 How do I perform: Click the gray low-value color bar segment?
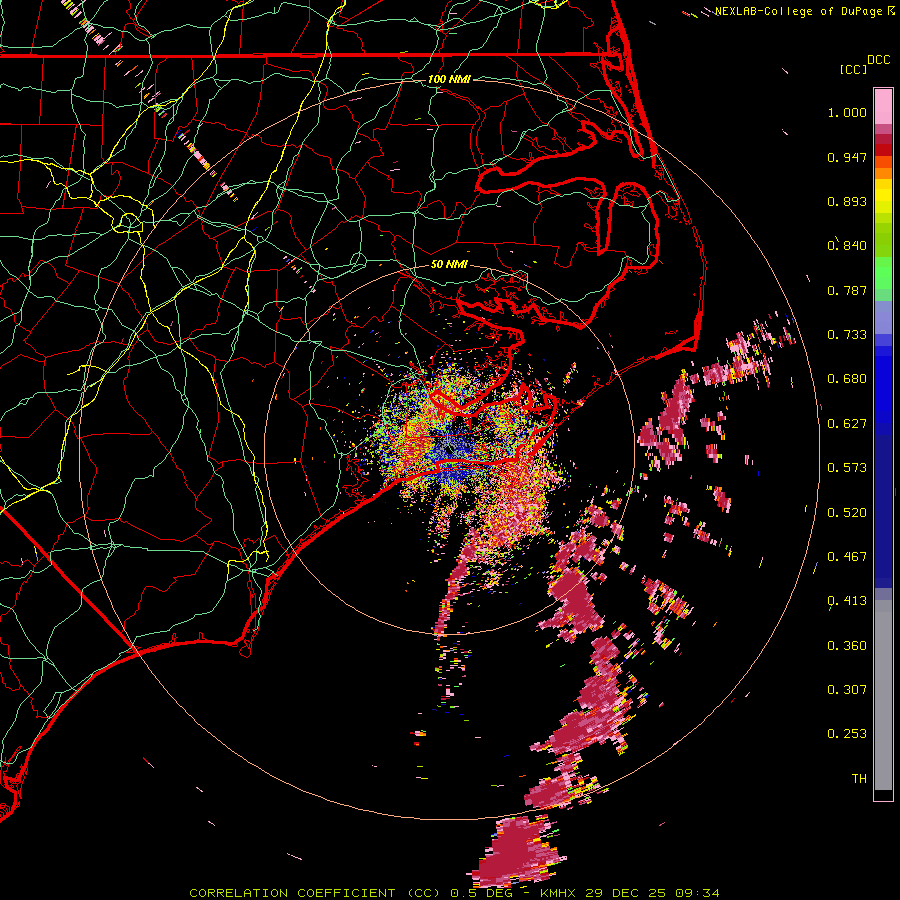tap(883, 695)
